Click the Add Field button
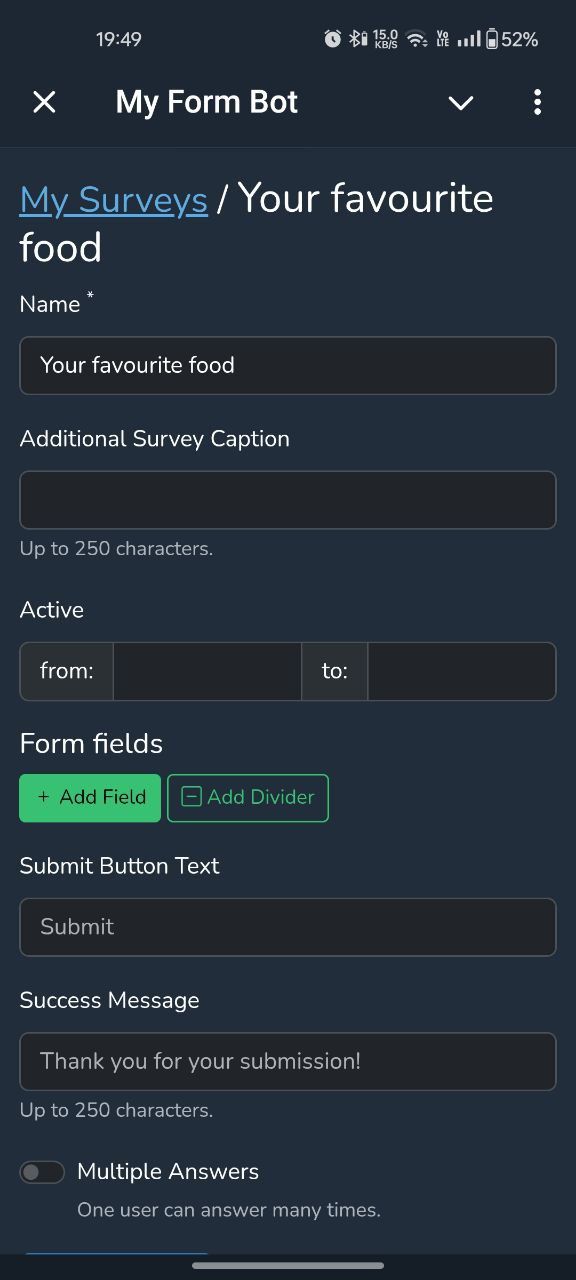The image size is (576, 1280). coord(90,797)
